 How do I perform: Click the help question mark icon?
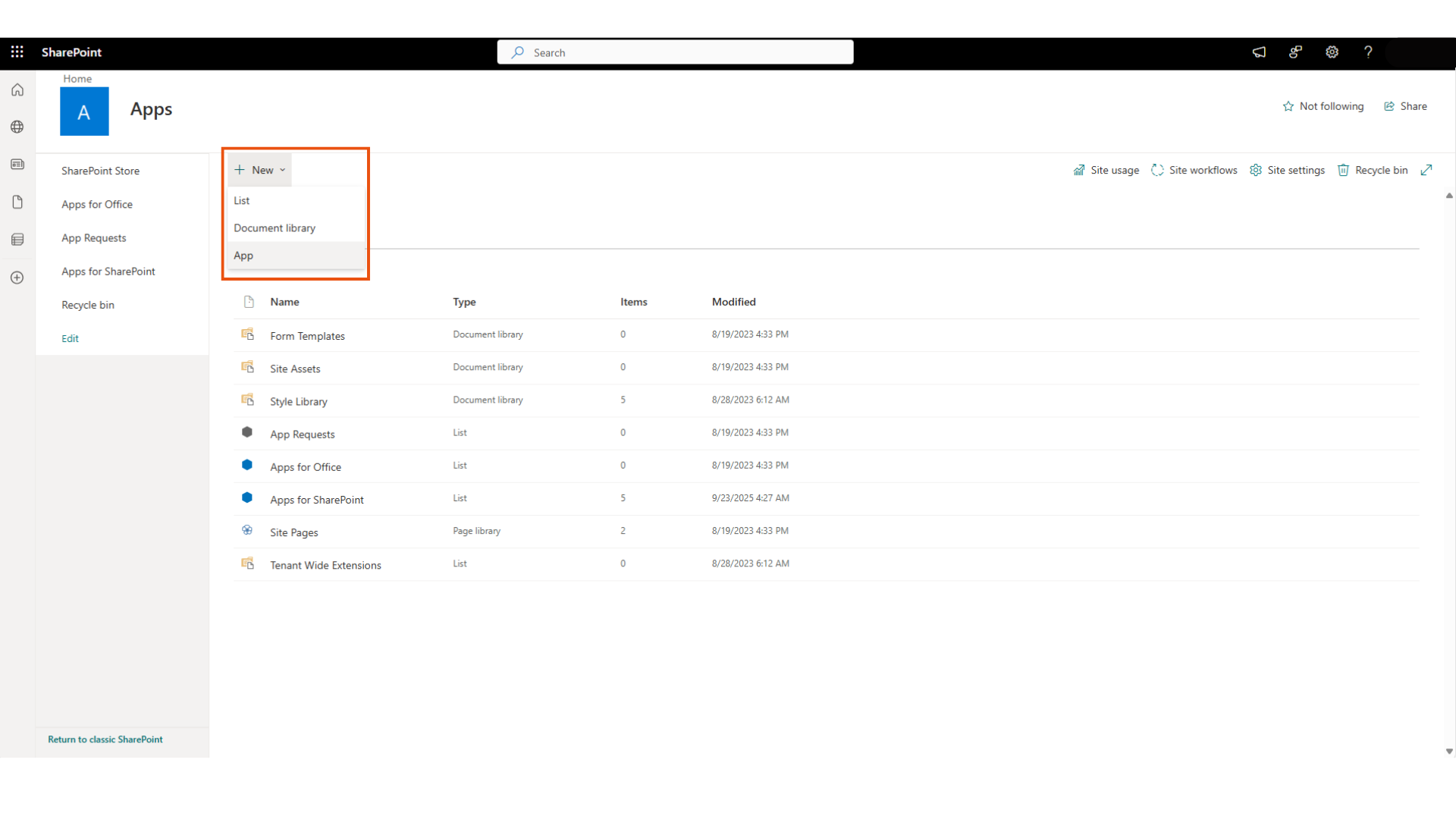click(1368, 52)
